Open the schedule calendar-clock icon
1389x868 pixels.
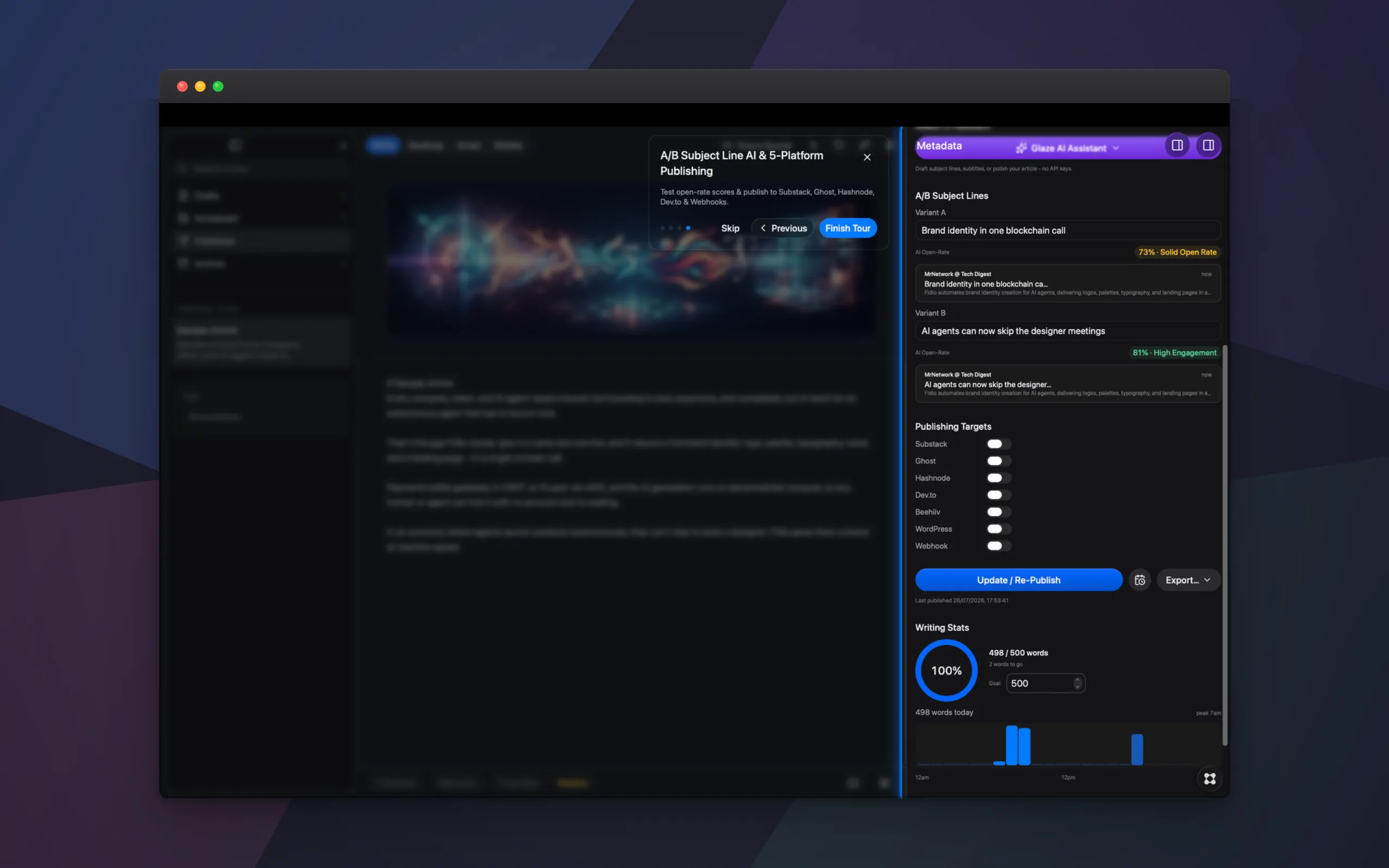(x=1139, y=580)
